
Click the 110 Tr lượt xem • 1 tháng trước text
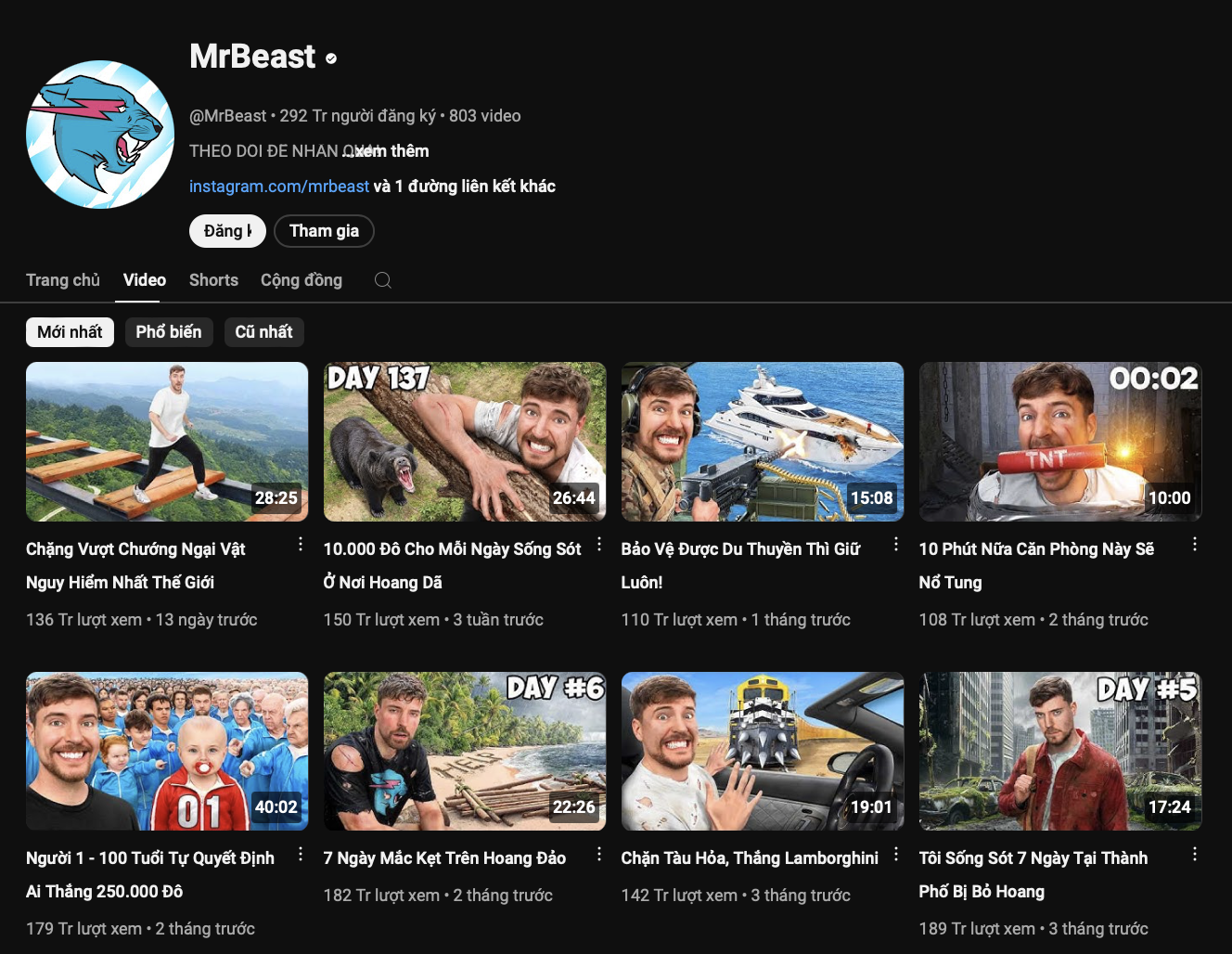click(736, 620)
